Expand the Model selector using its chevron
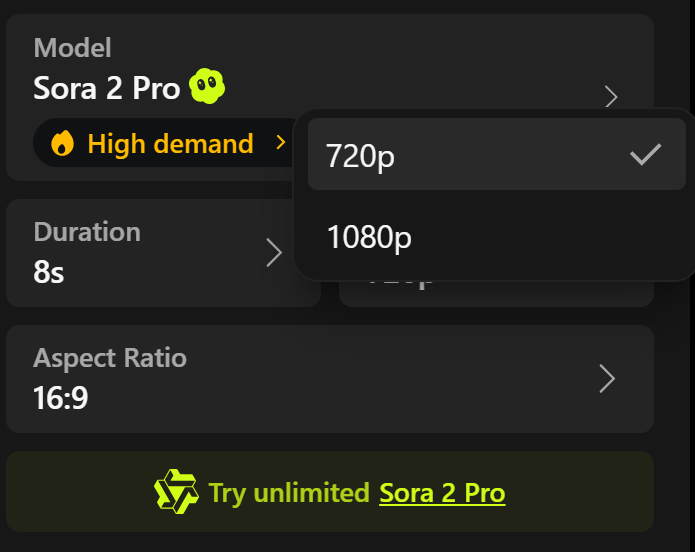The image size is (695, 552). click(612, 97)
